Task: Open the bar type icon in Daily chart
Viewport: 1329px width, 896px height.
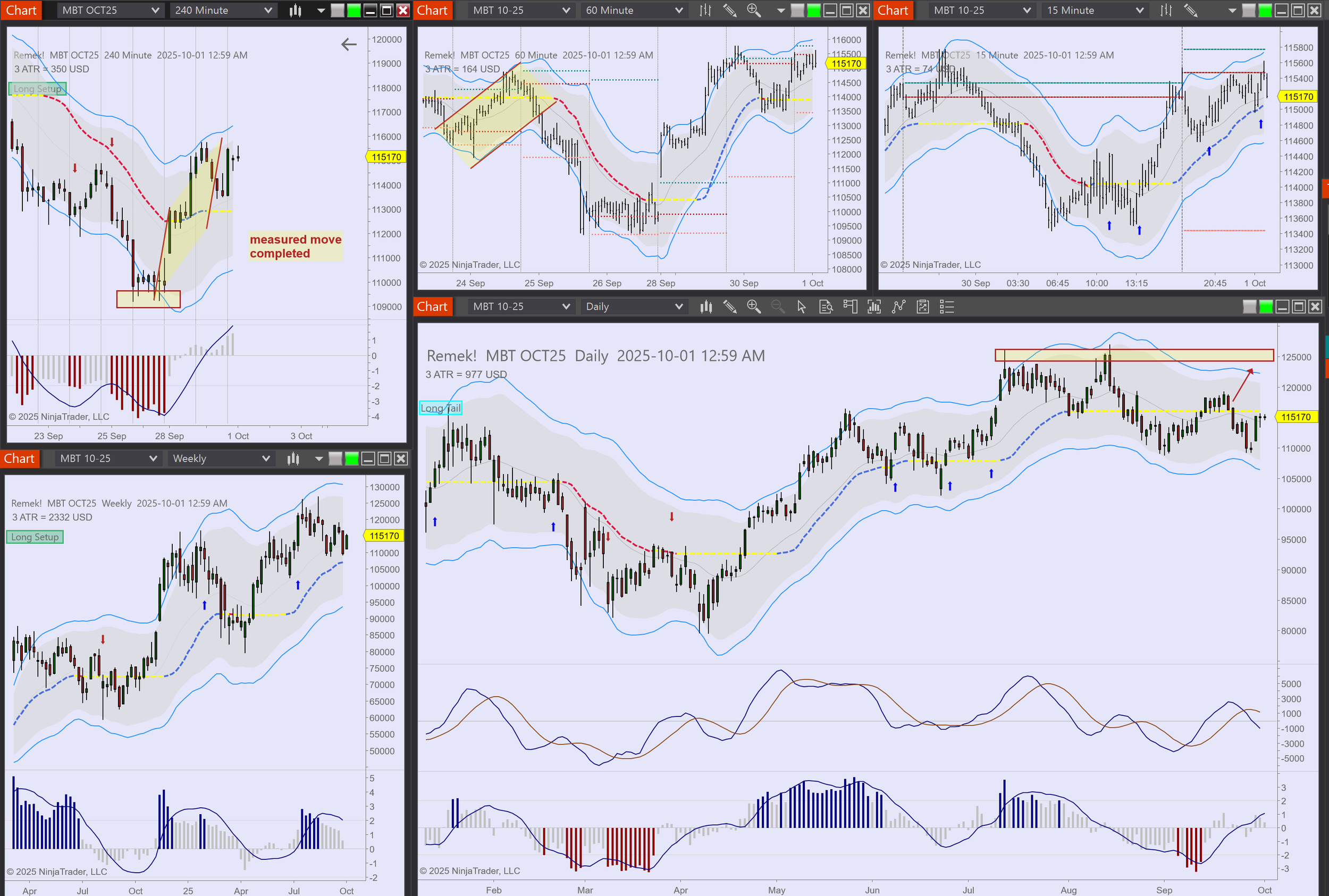Action: [x=706, y=307]
